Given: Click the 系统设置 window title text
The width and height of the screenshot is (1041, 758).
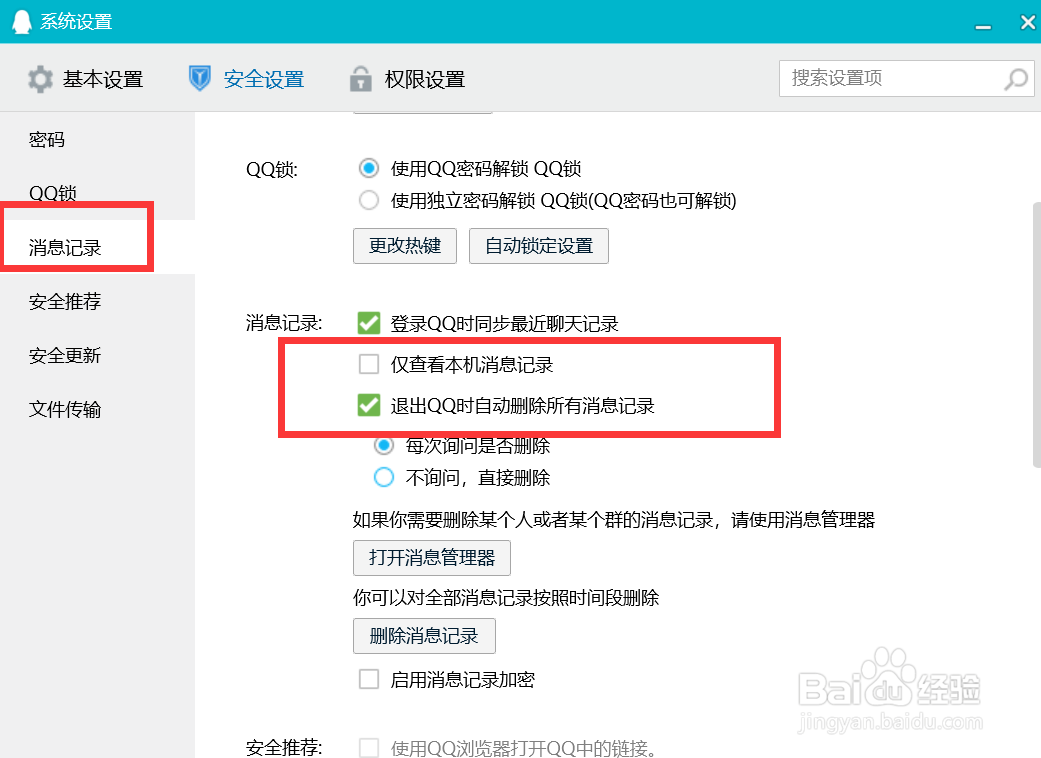Looking at the screenshot, I should [76, 22].
